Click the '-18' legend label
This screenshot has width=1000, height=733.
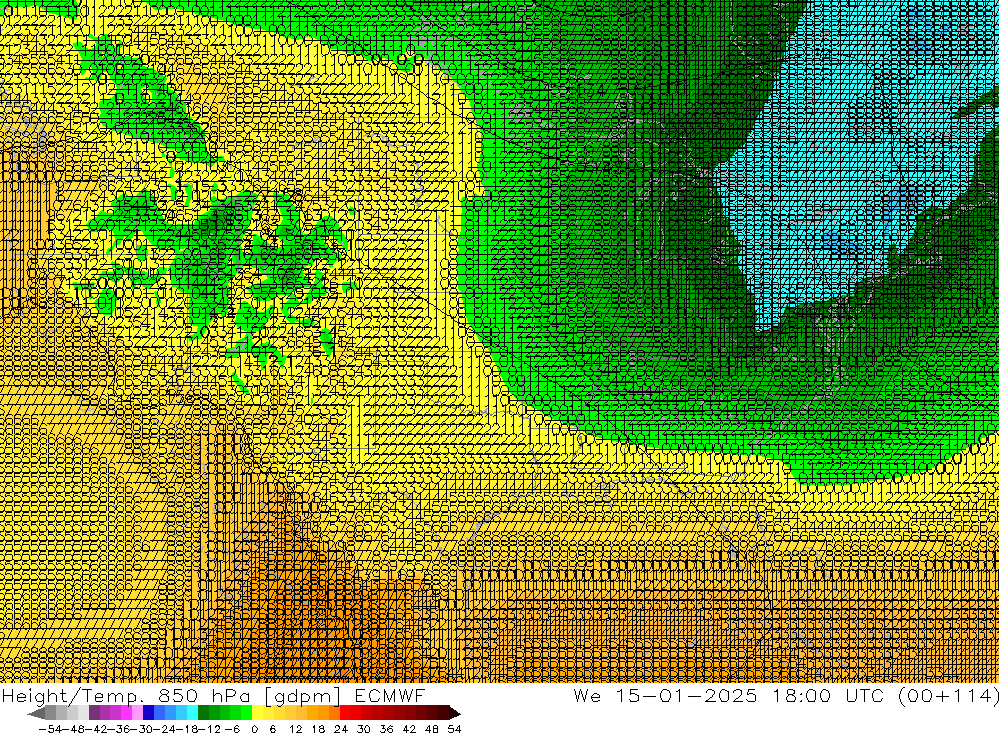click(187, 729)
